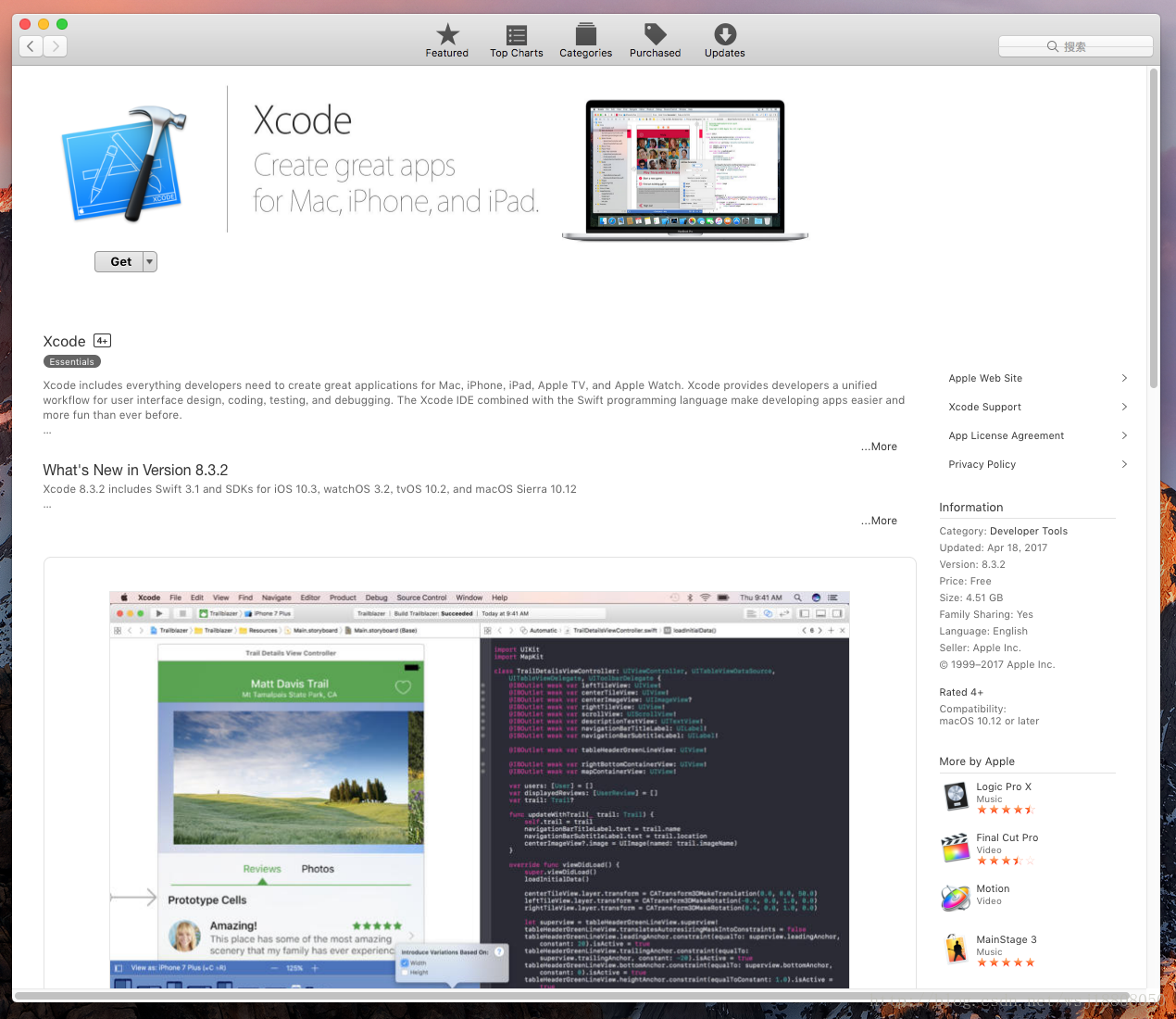Image resolution: width=1176 pixels, height=1019 pixels.
Task: Expand the description with ...More
Action: (879, 447)
